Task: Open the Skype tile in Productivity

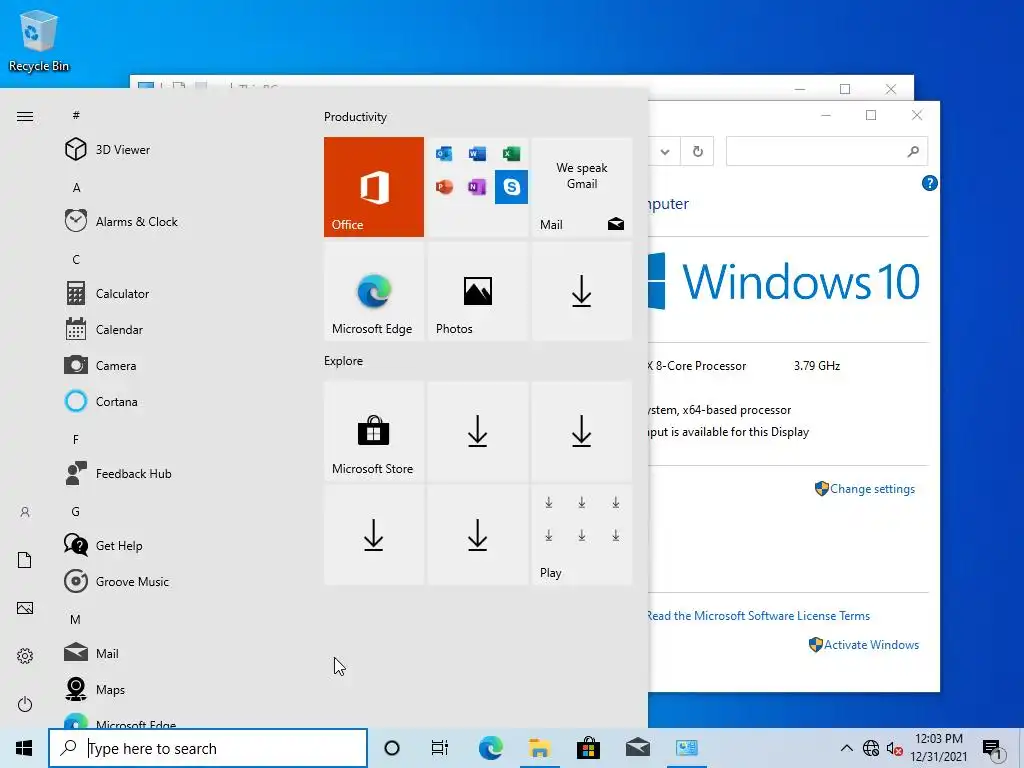Action: pyautogui.click(x=511, y=187)
